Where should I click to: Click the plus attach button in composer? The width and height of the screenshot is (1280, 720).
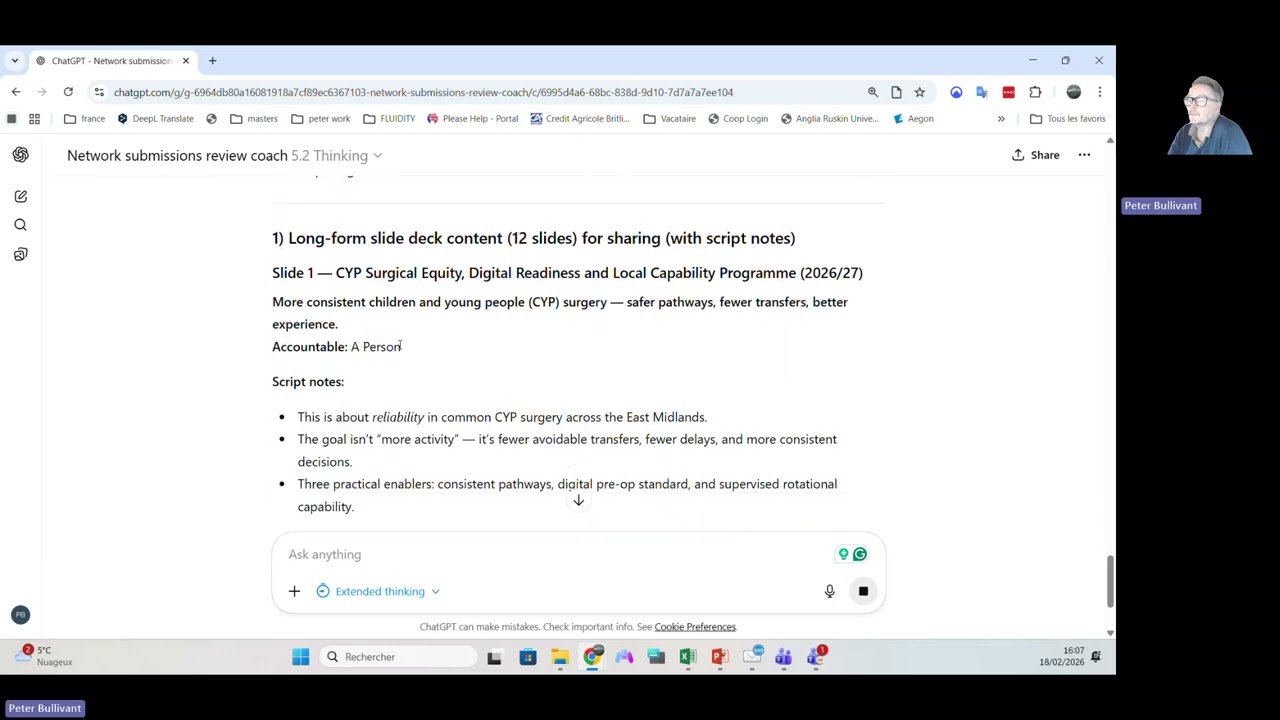tap(294, 591)
